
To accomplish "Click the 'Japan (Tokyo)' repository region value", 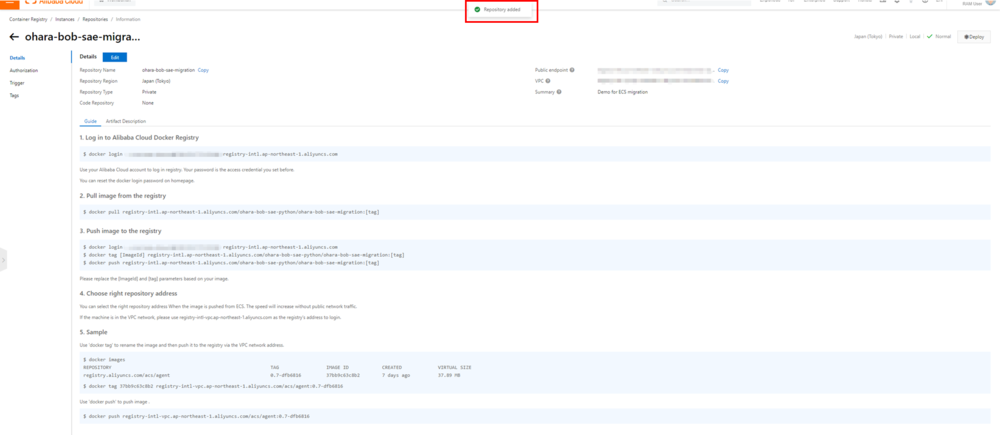I will pyautogui.click(x=156, y=81).
